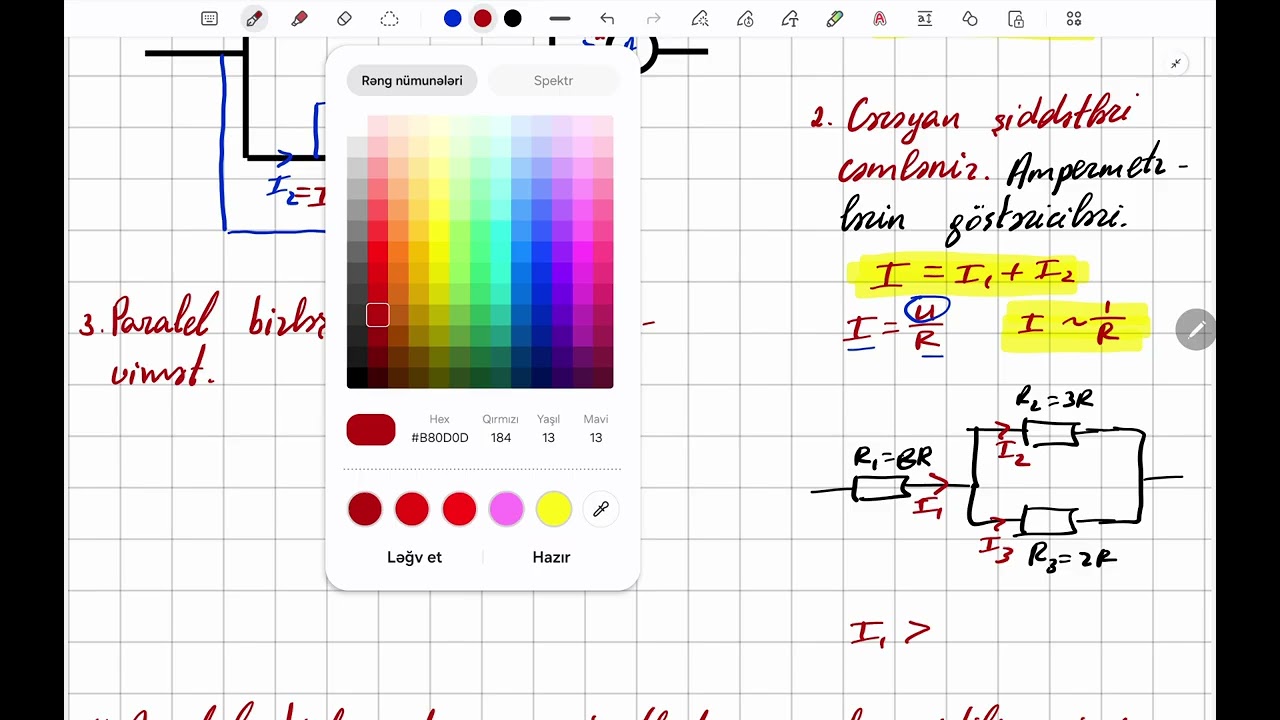This screenshot has width=1280, height=720.
Task: Select the eraser tool
Action: tap(344, 19)
